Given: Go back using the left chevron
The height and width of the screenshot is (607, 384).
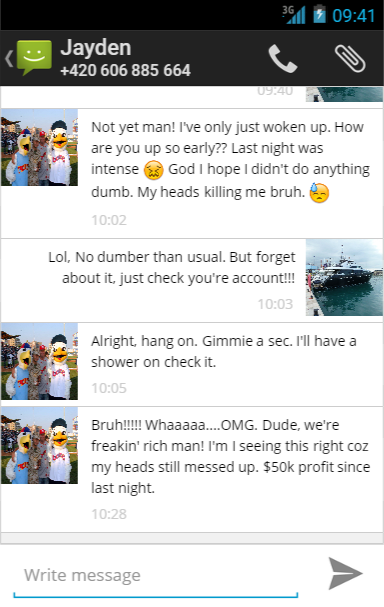Looking at the screenshot, I should (9, 58).
